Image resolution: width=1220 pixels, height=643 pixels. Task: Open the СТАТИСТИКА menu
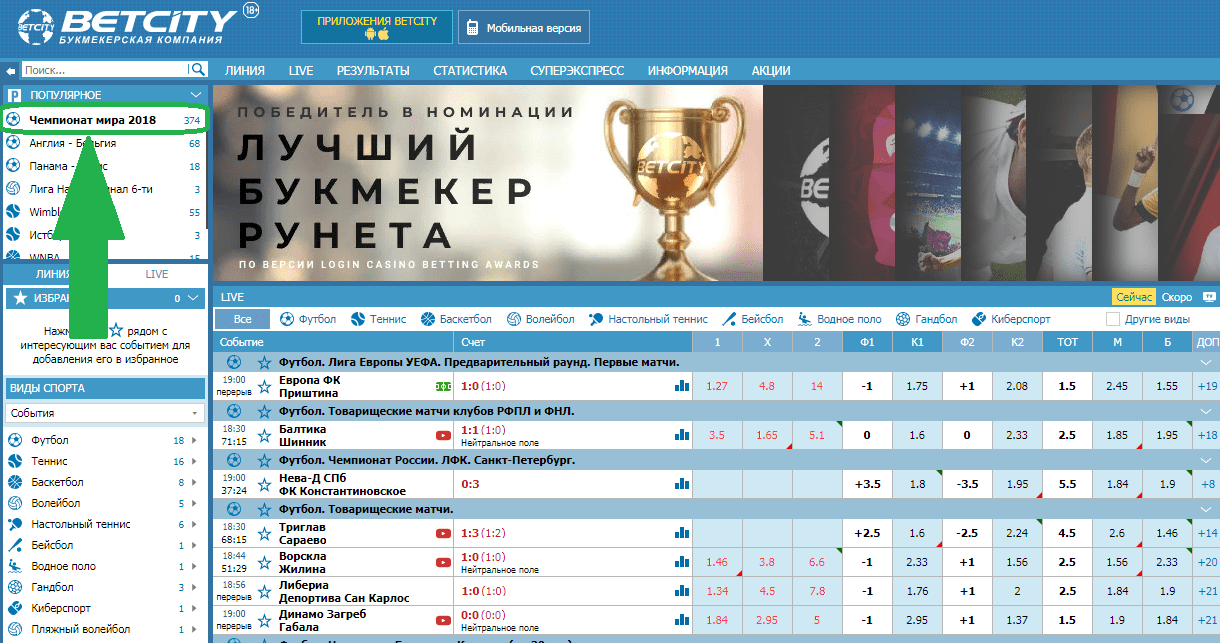coord(470,71)
